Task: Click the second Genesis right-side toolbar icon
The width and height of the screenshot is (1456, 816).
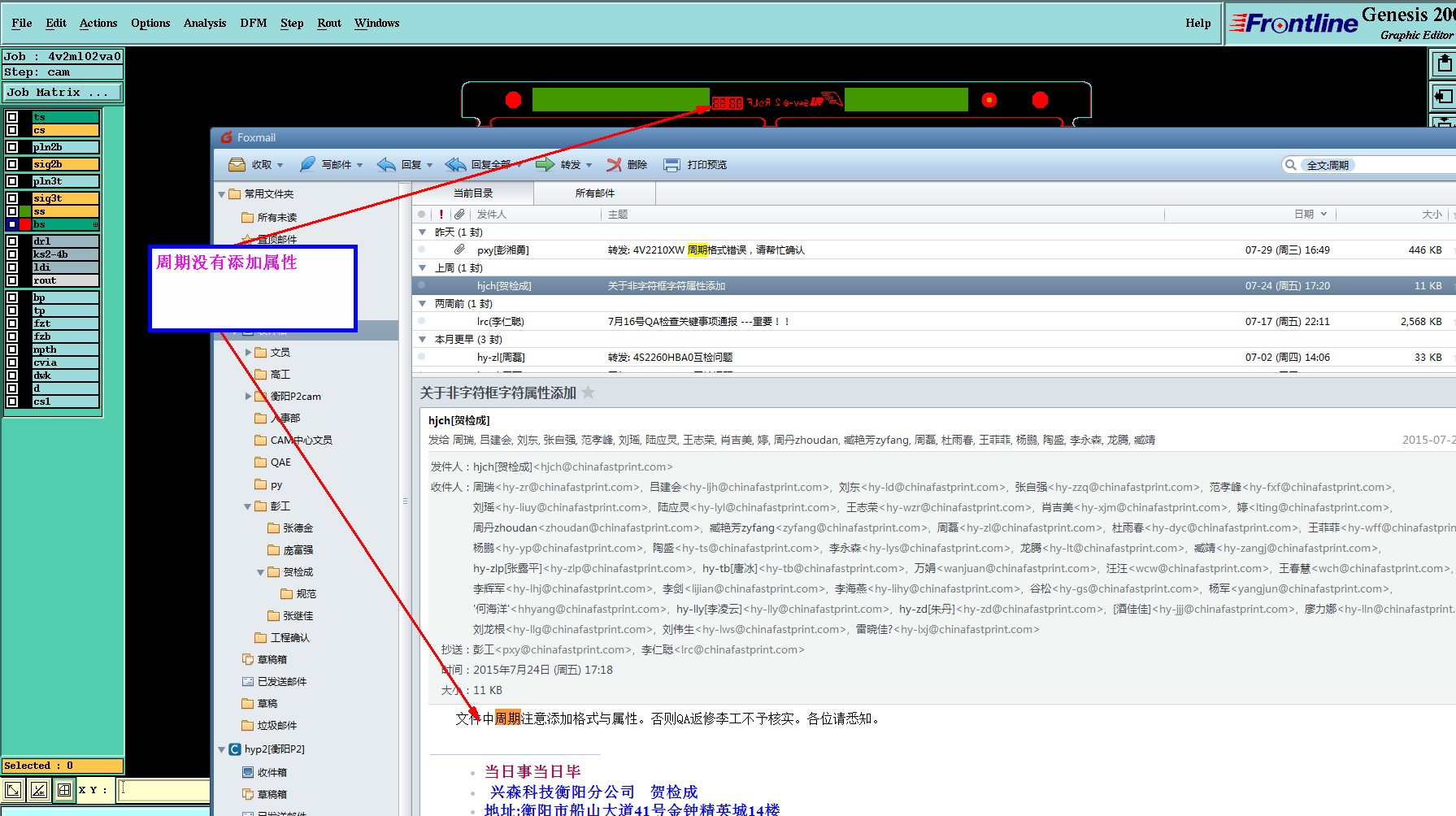Action: 1443,96
